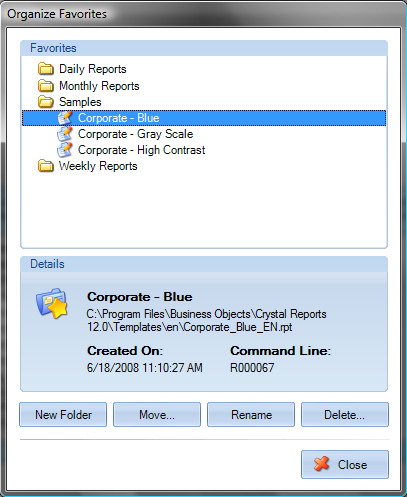Image resolution: width=407 pixels, height=497 pixels.
Task: Create a new folder with New Folder button
Action: [x=63, y=415]
